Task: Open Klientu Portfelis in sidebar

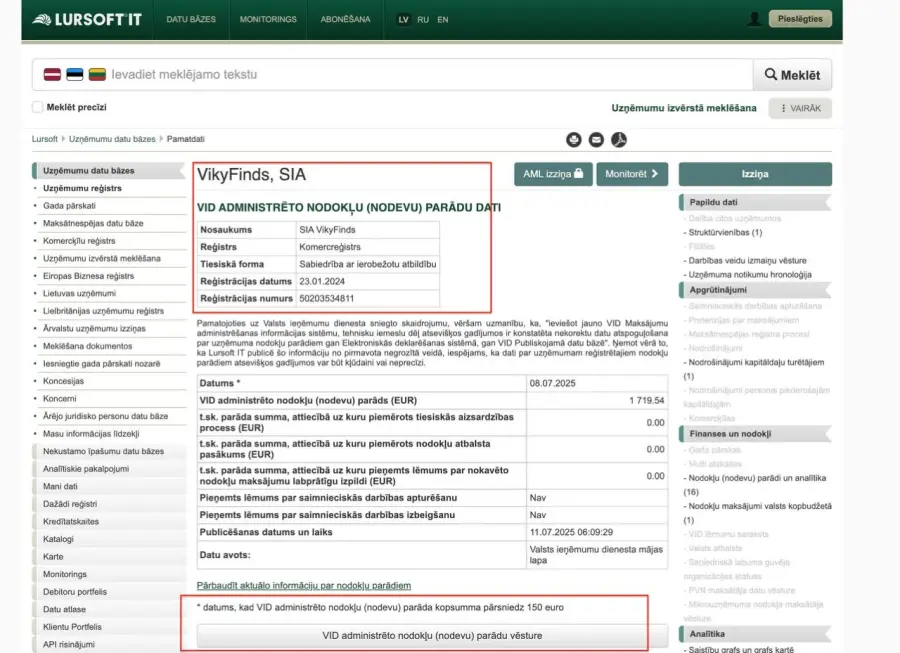Action: [x=72, y=627]
